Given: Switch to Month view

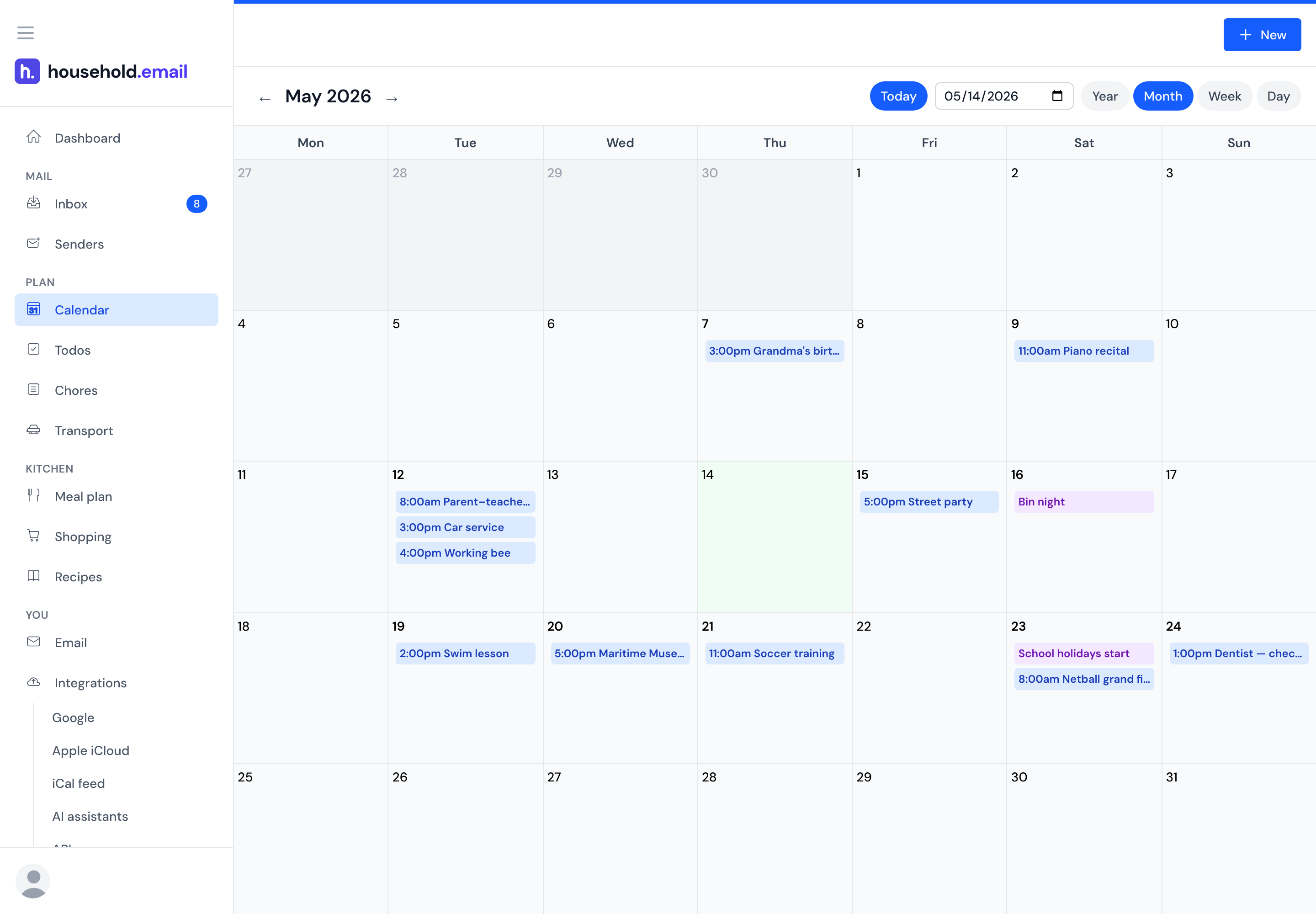Looking at the screenshot, I should (1162, 96).
